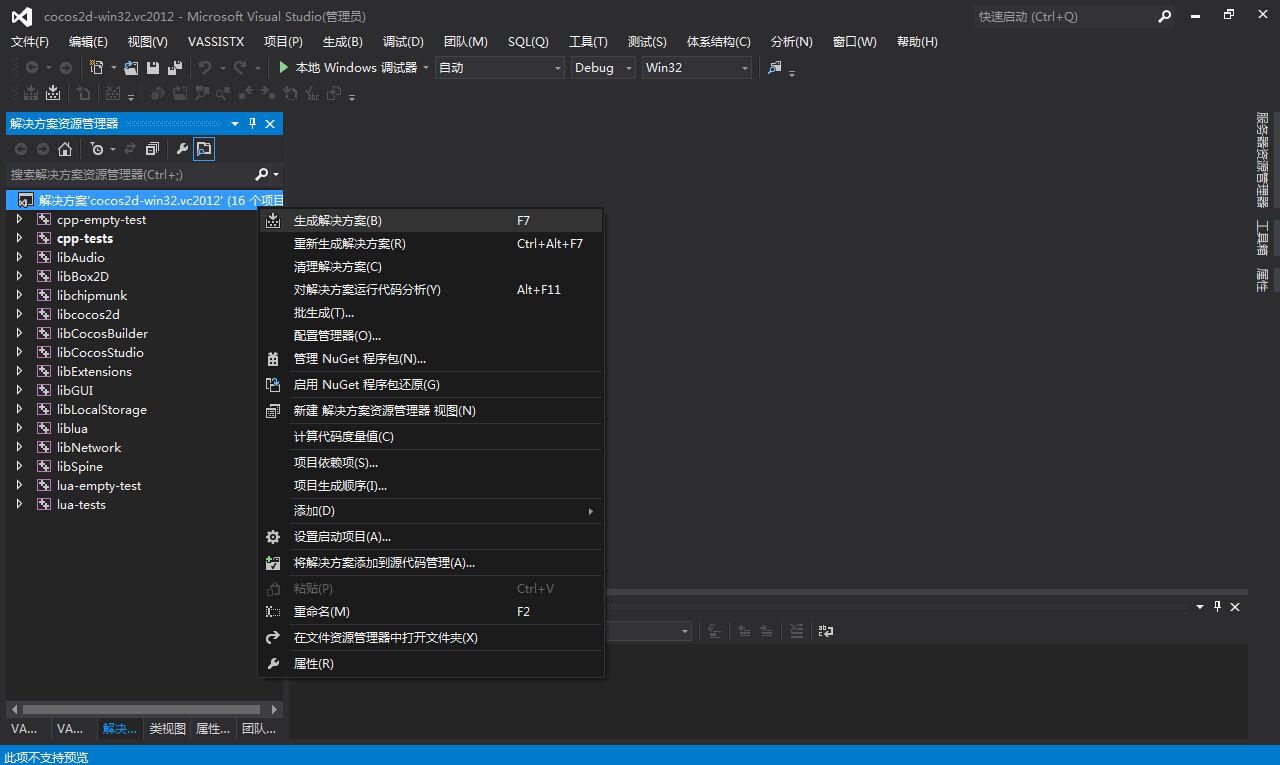Toggle the Preview Selected Items icon
The width and height of the screenshot is (1280, 765).
[204, 149]
